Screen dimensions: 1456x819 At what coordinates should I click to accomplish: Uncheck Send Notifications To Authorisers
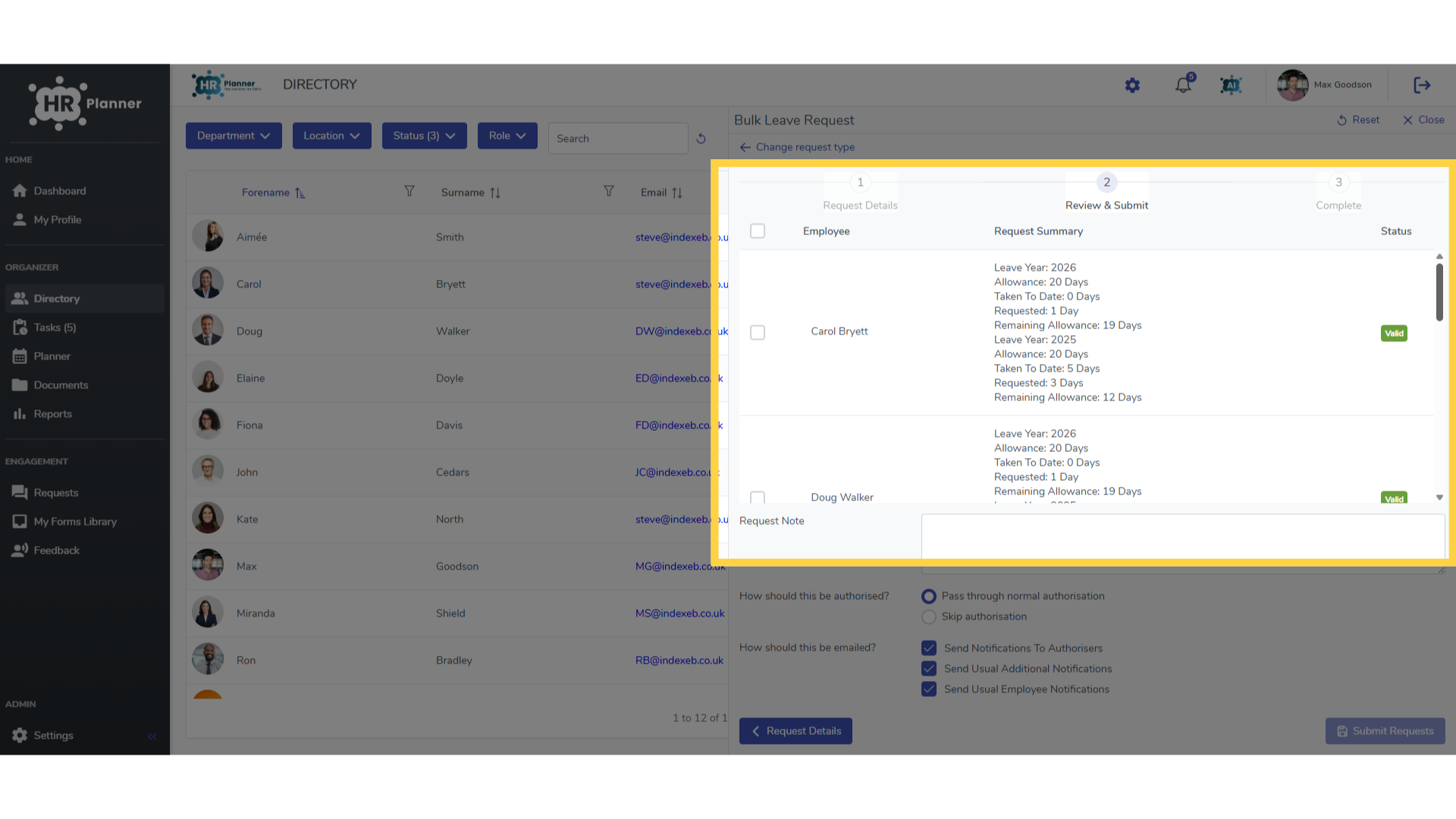929,648
